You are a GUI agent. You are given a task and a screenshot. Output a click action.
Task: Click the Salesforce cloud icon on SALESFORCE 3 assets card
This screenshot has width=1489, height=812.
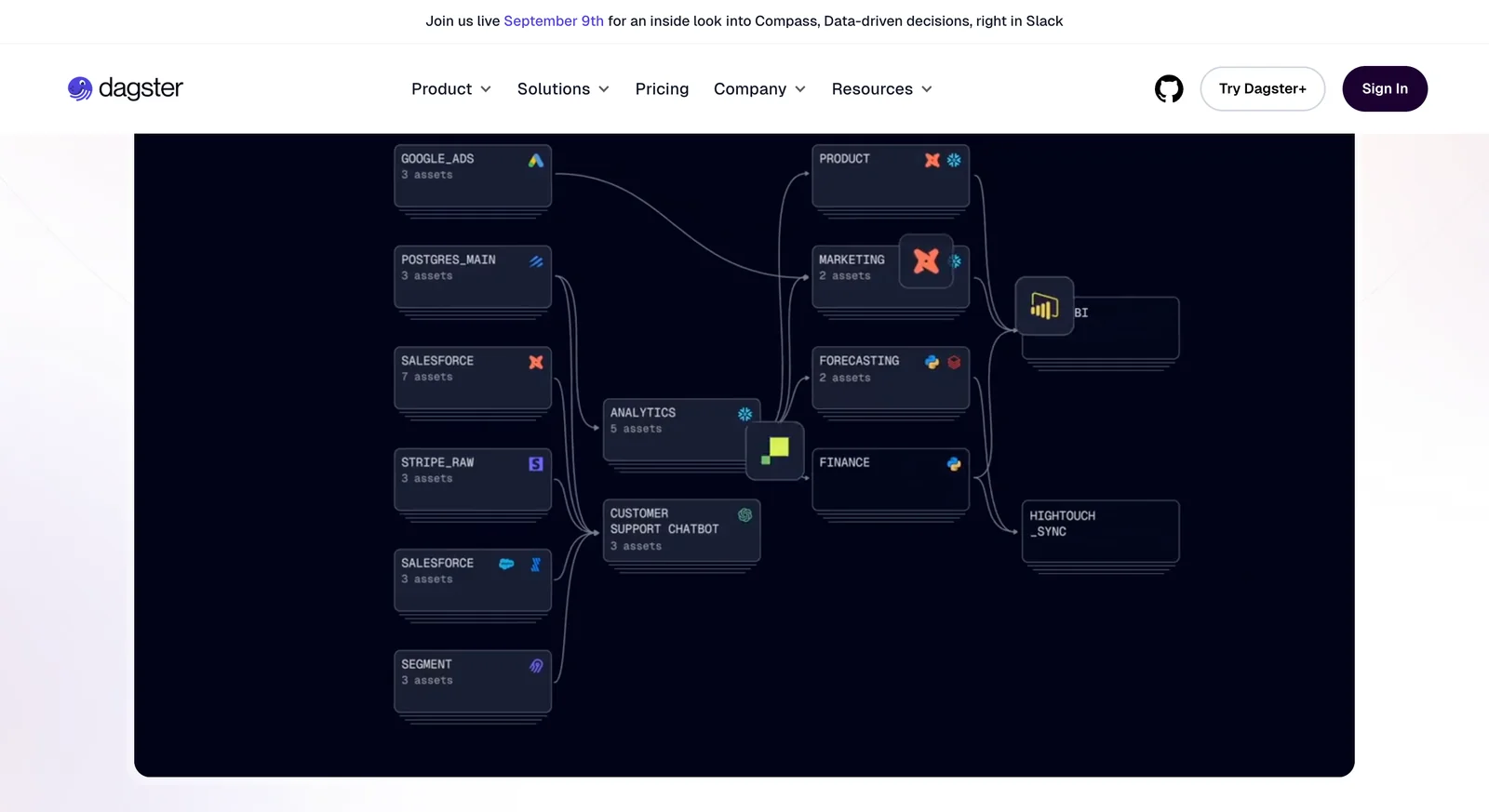[506, 564]
